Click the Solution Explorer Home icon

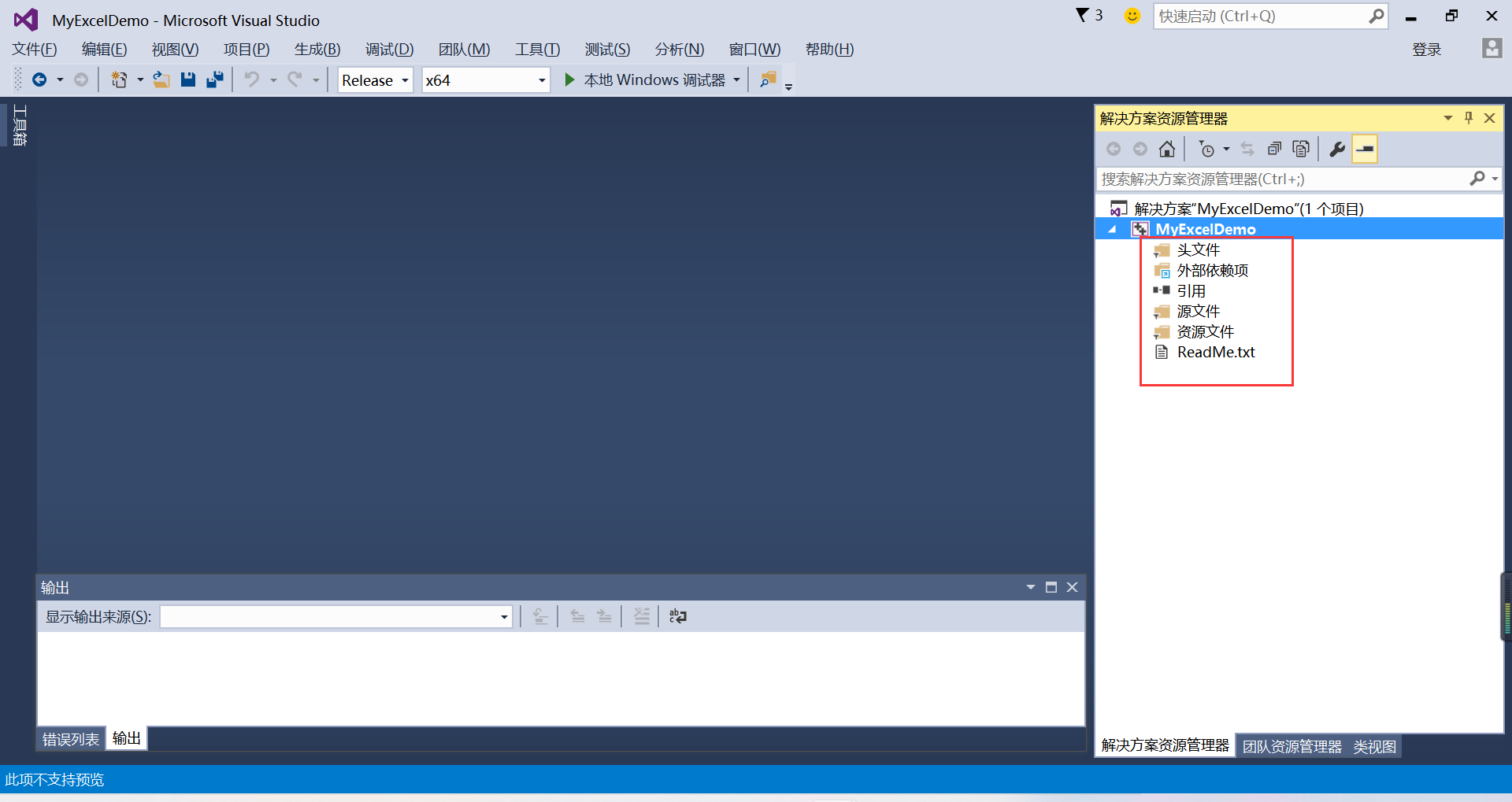[1167, 149]
